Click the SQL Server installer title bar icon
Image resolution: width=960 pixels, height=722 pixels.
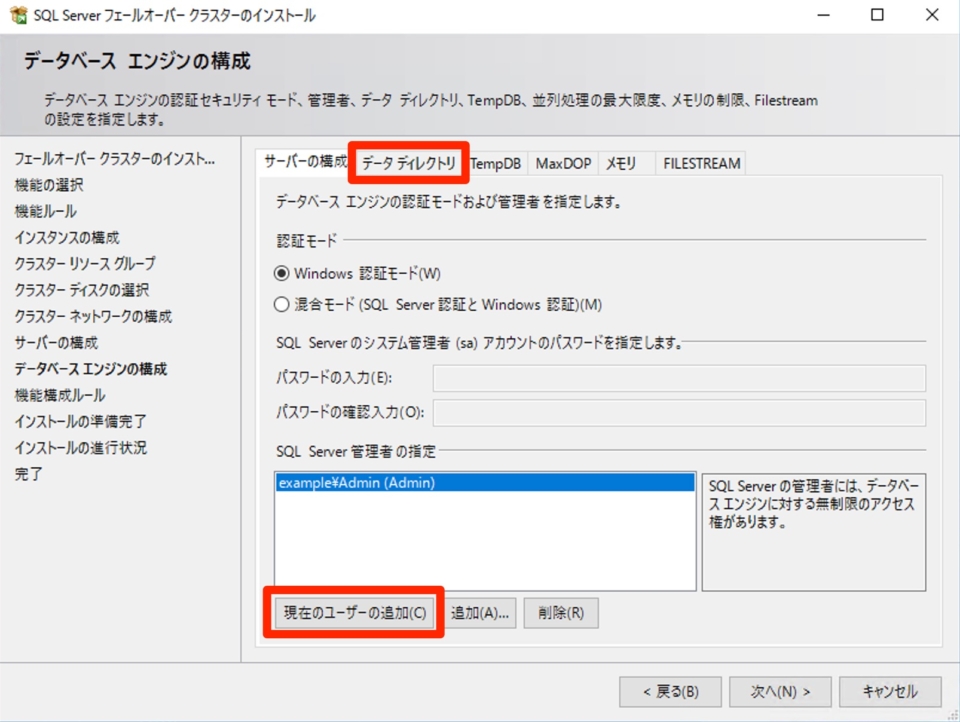pos(18,15)
